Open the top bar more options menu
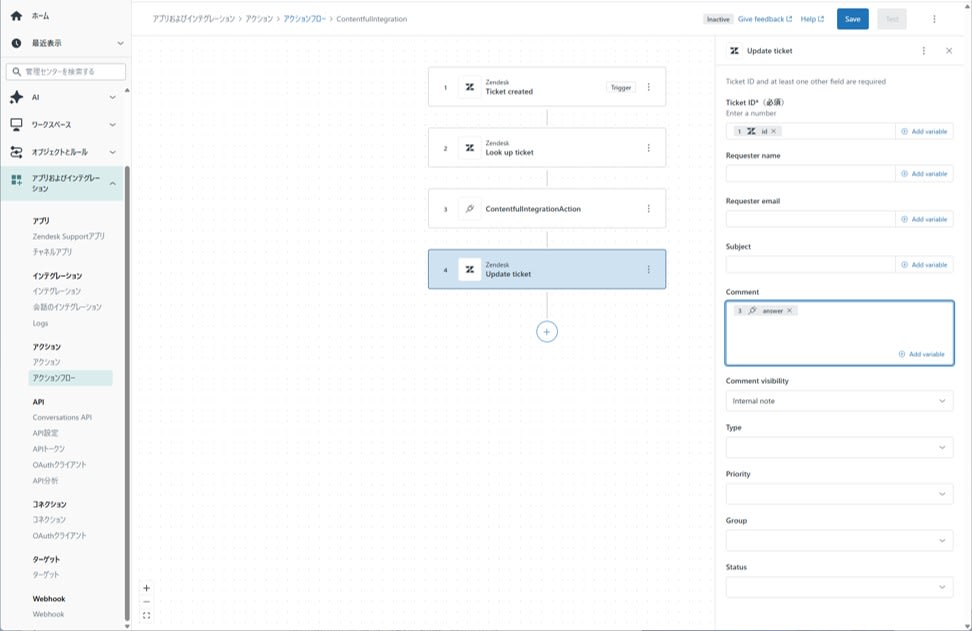Image resolution: width=972 pixels, height=631 pixels. (x=934, y=19)
